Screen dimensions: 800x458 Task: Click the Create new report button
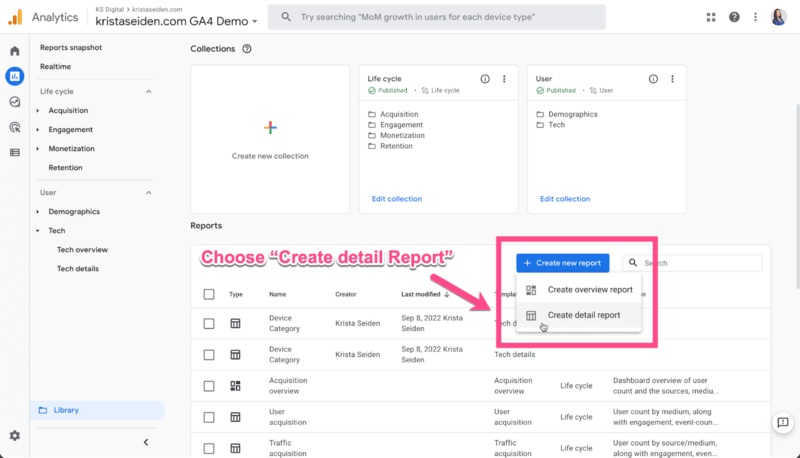coord(562,263)
